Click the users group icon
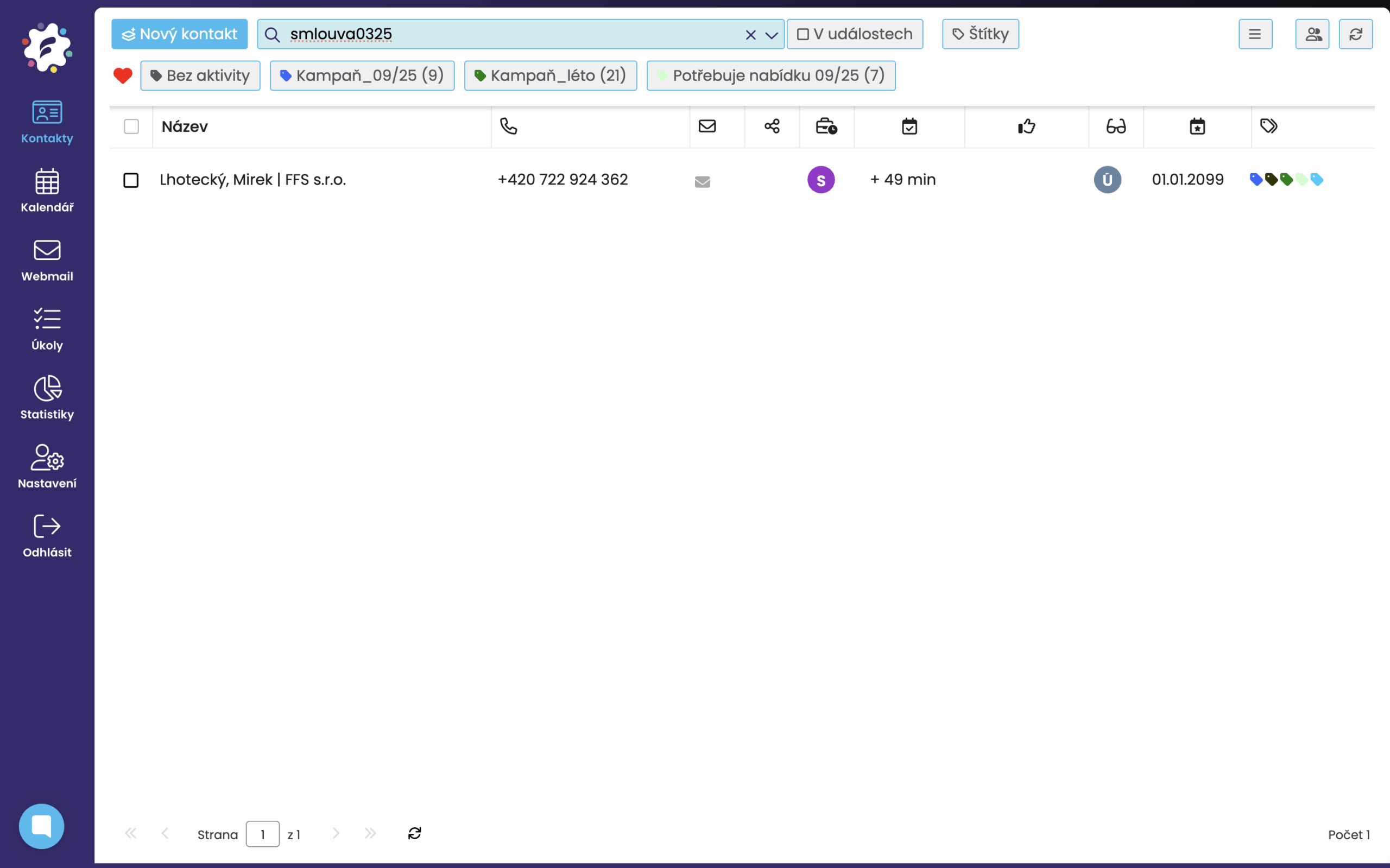Viewport: 1390px width, 868px height. pyautogui.click(x=1312, y=34)
